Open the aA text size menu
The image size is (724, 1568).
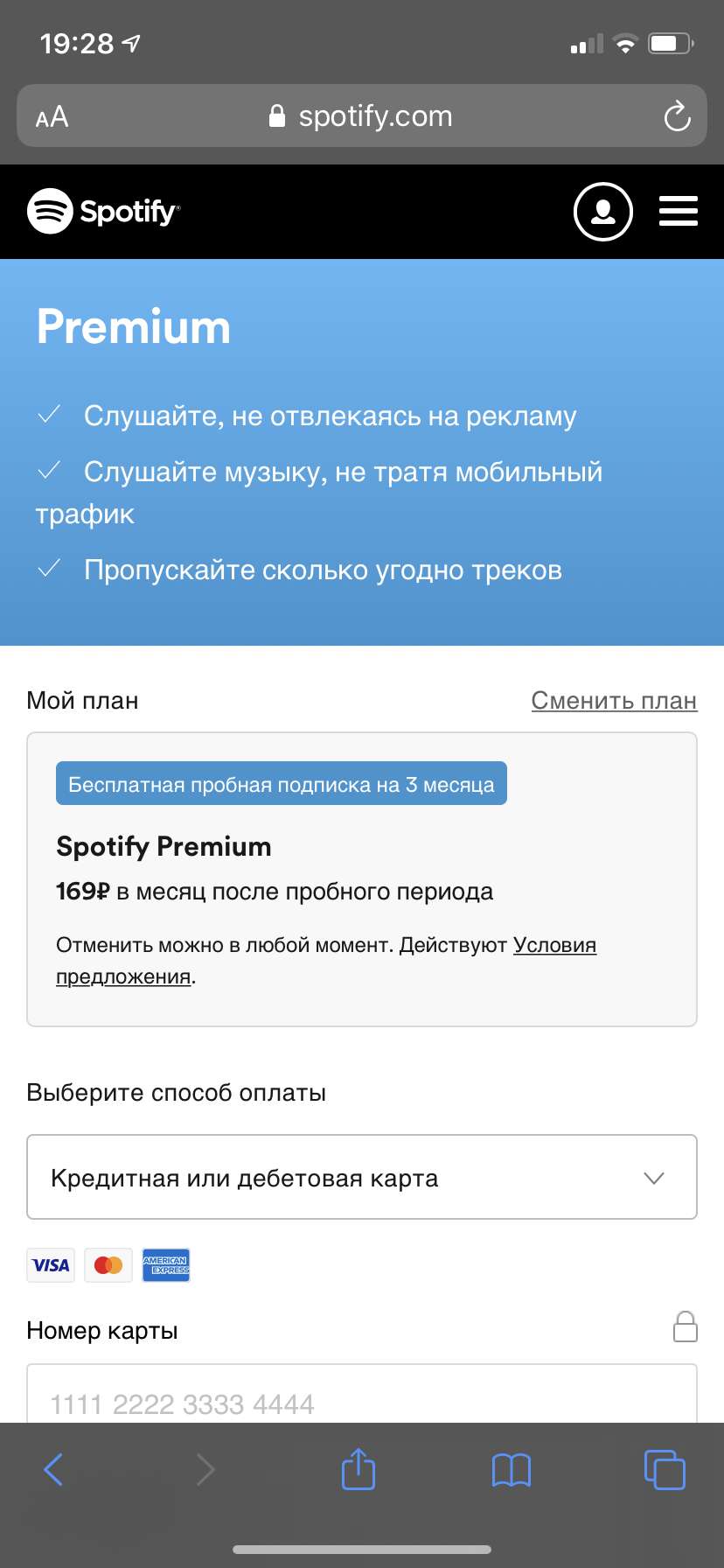point(52,116)
